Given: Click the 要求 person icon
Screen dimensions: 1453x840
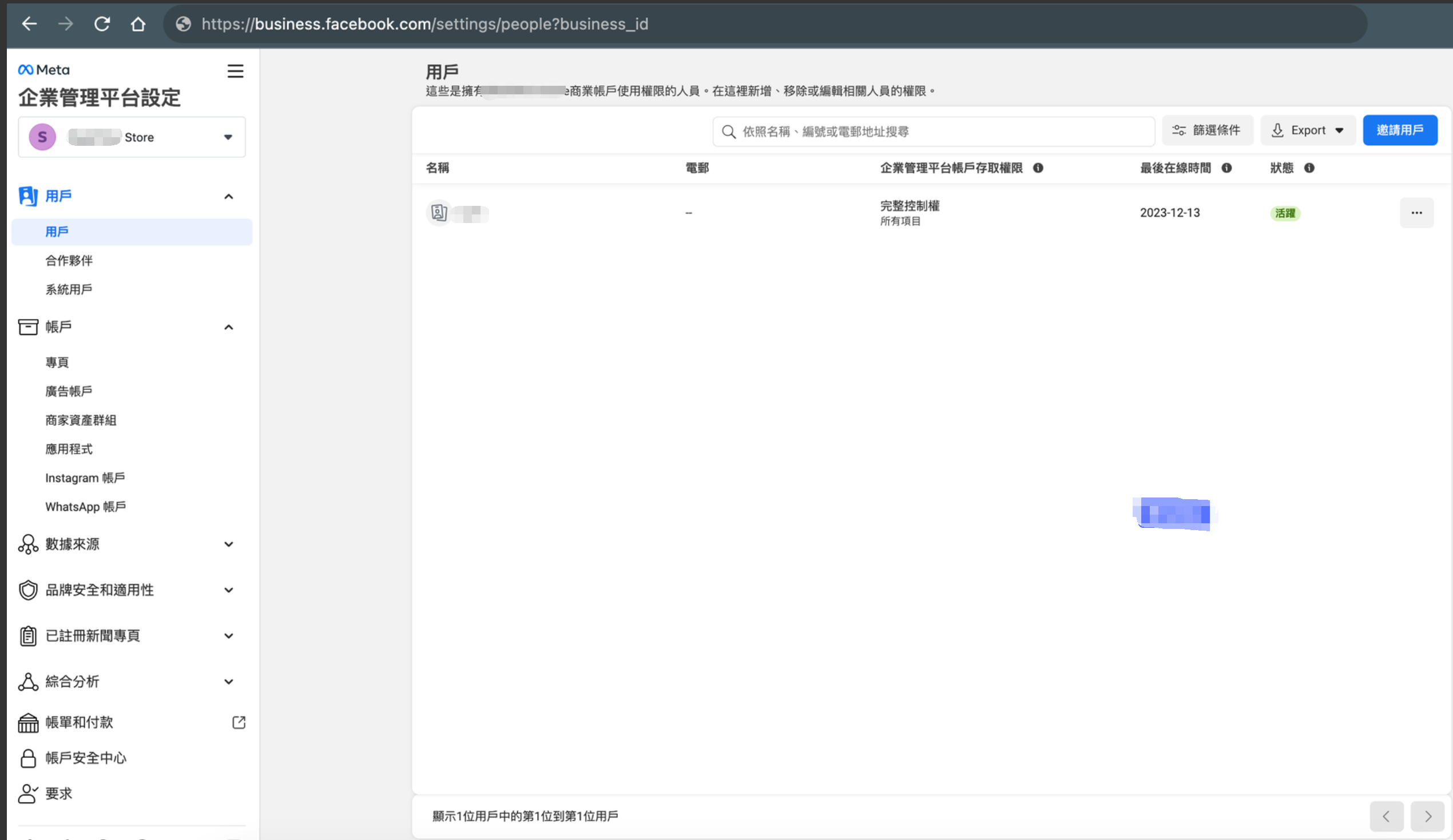Looking at the screenshot, I should 28,793.
